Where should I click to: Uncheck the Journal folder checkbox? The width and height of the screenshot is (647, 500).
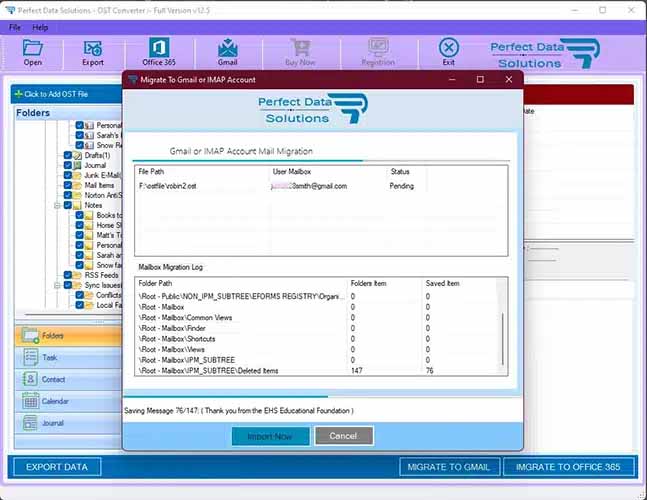click(x=68, y=165)
